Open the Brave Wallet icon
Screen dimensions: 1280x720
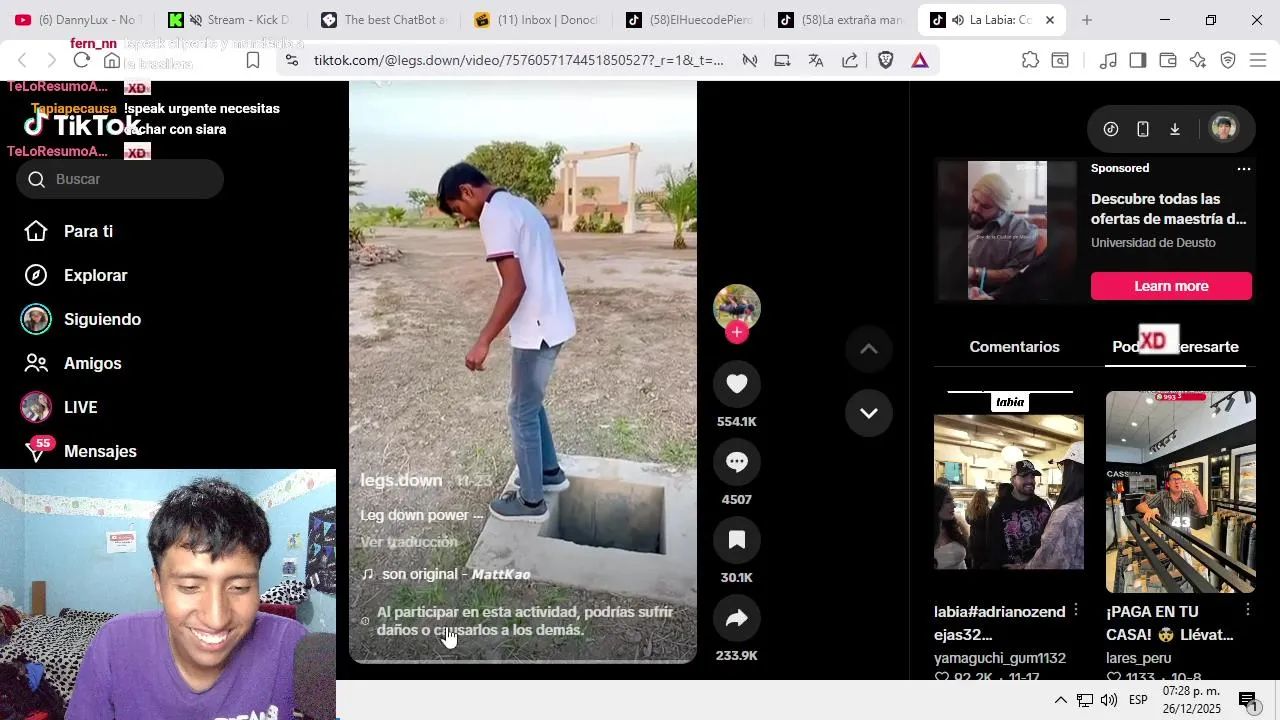pyautogui.click(x=1168, y=61)
